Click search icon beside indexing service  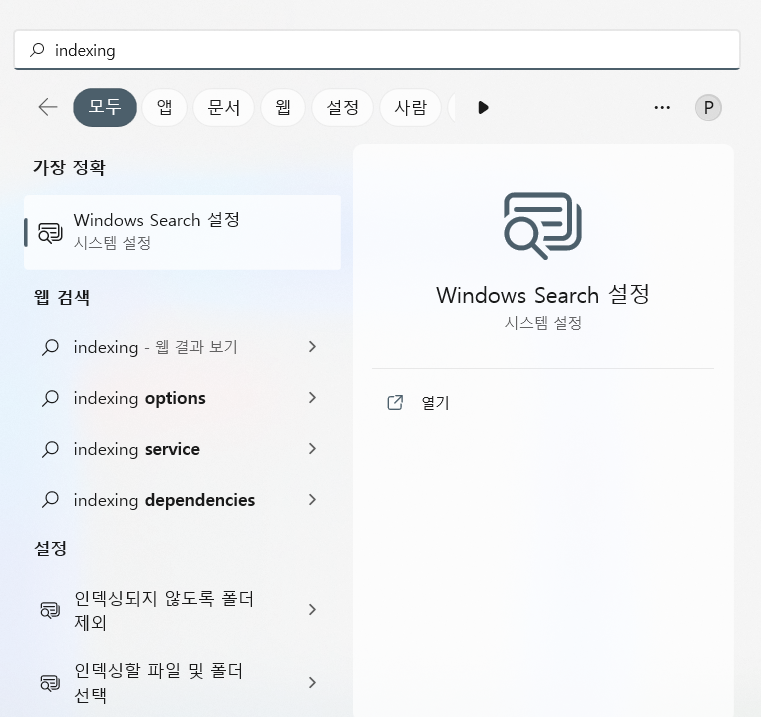coord(50,449)
